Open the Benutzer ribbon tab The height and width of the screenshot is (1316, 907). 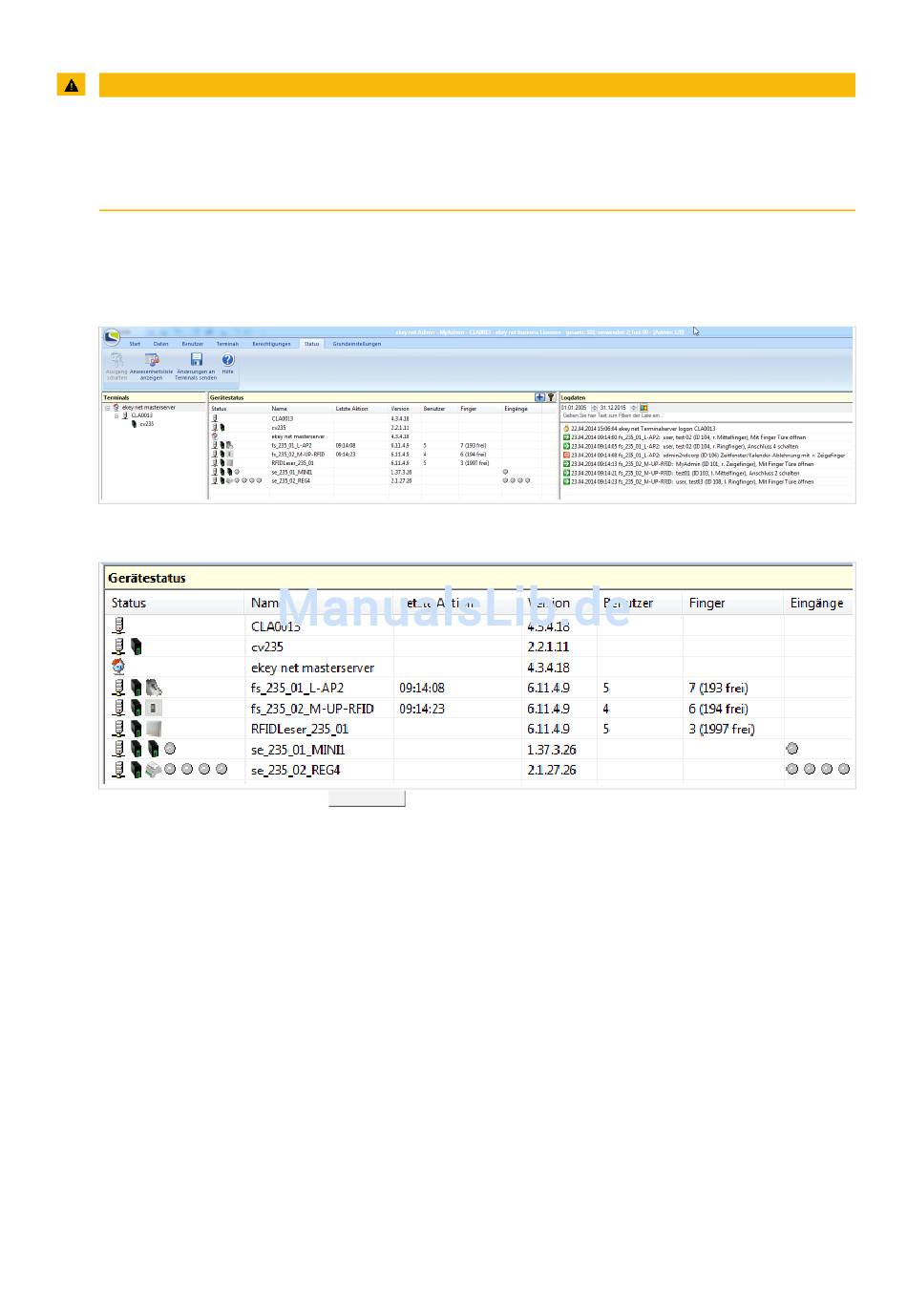(193, 344)
